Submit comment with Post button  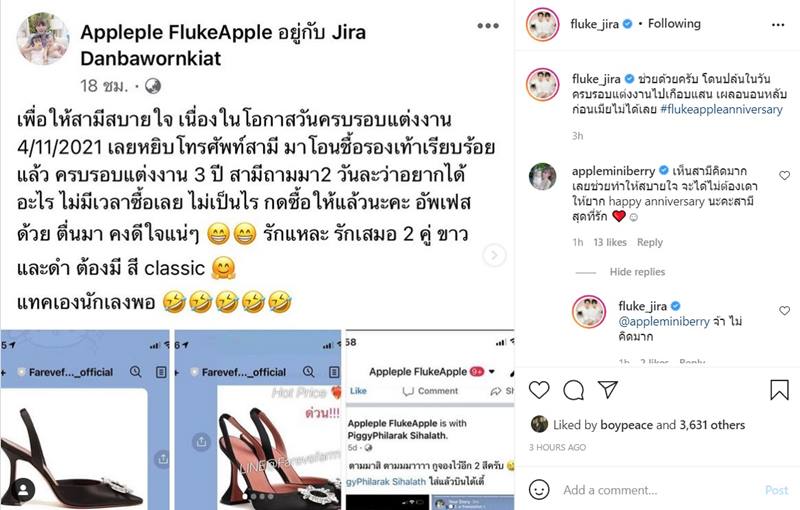(x=777, y=490)
